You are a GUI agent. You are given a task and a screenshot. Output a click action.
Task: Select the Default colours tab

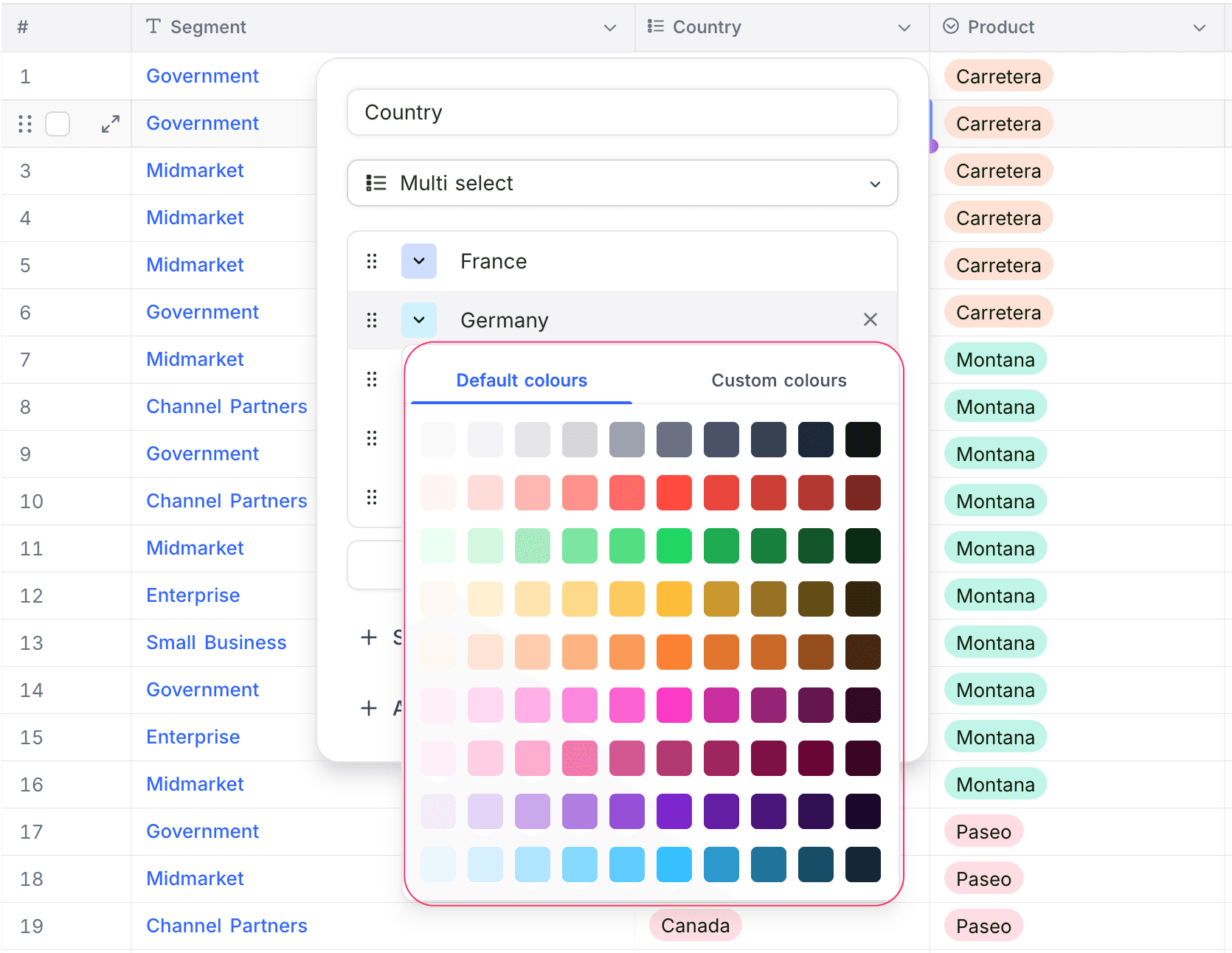522,381
